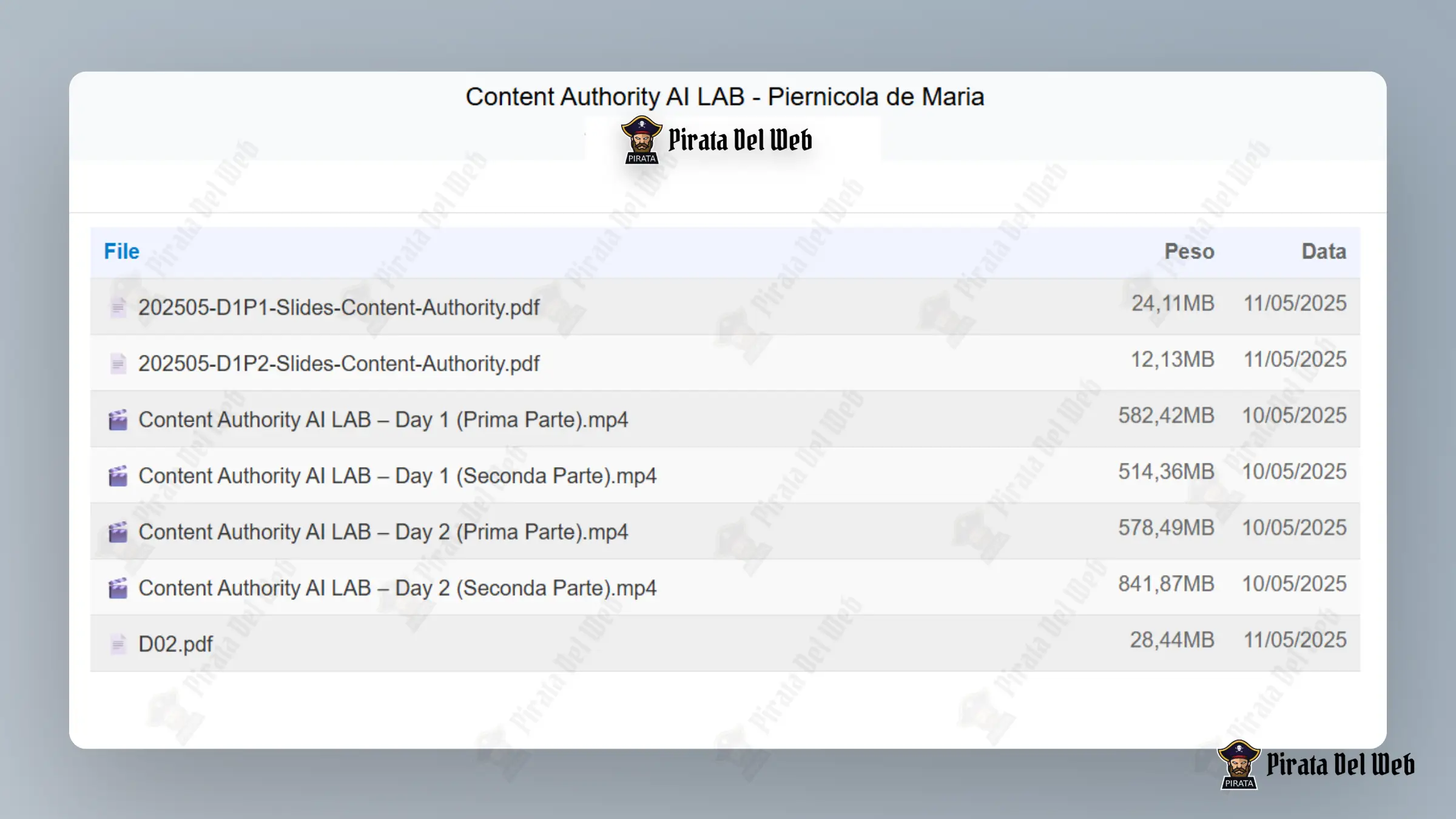
Task: Click the video icon for Day 2 Prima Parte
Action: [118, 532]
